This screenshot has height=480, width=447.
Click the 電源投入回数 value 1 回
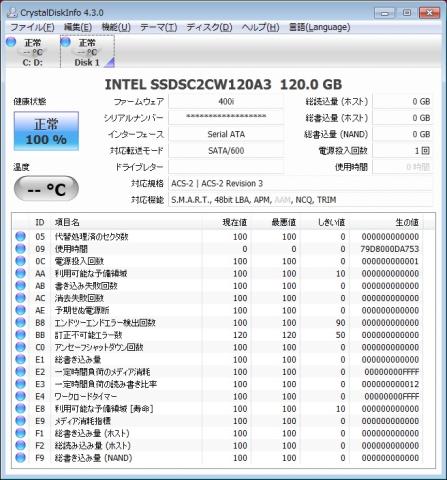(402, 150)
